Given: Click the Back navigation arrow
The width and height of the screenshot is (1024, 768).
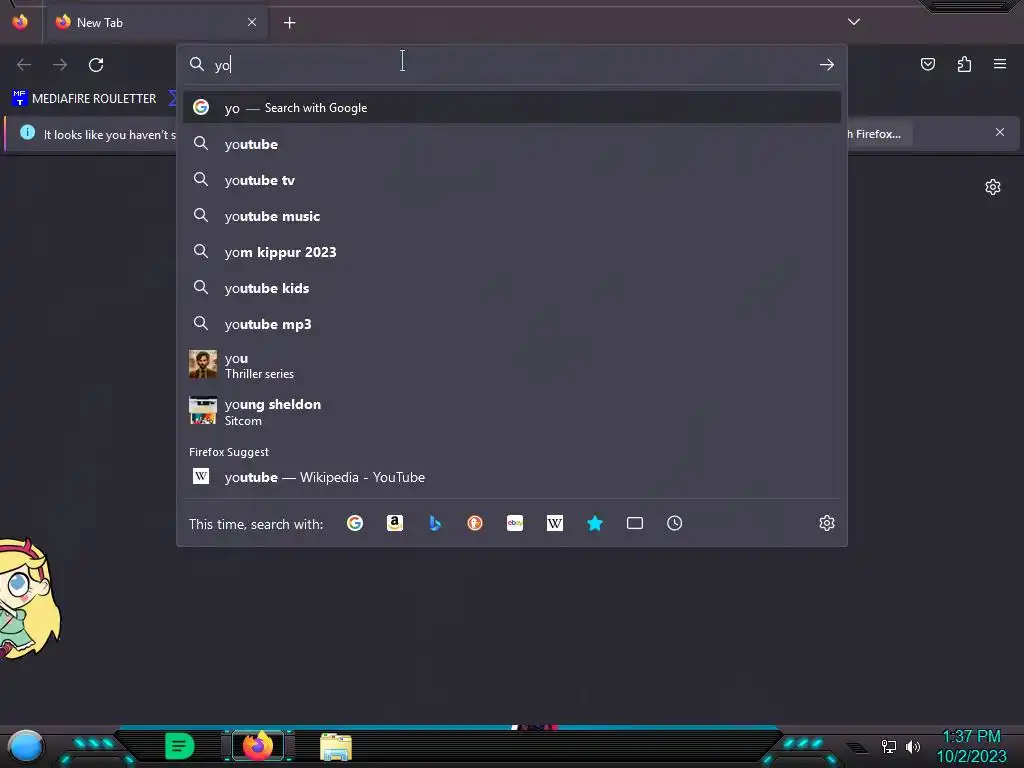Looking at the screenshot, I should (x=24, y=65).
